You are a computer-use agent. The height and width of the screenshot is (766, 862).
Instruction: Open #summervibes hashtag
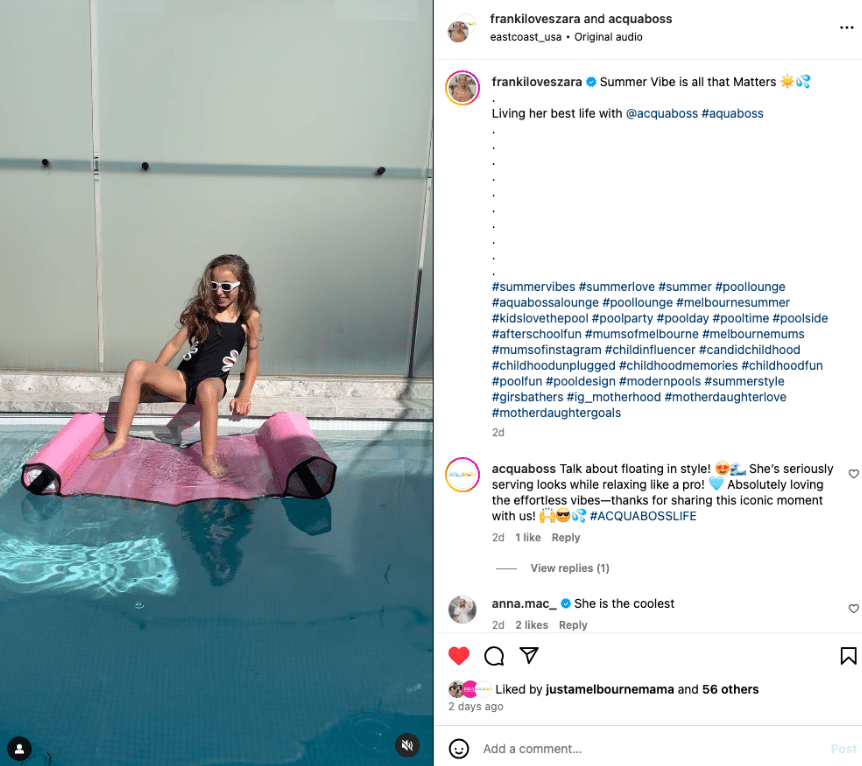pos(533,286)
